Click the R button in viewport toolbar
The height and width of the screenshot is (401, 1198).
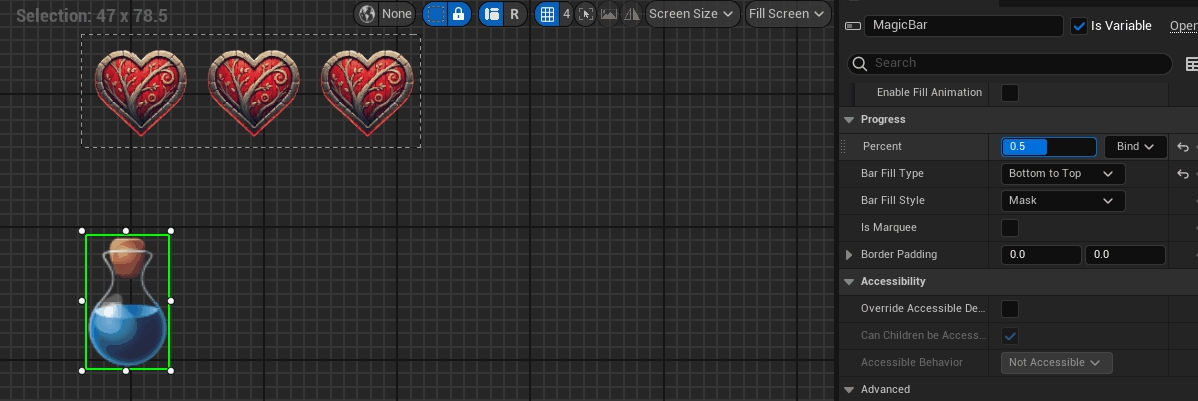pyautogui.click(x=514, y=14)
